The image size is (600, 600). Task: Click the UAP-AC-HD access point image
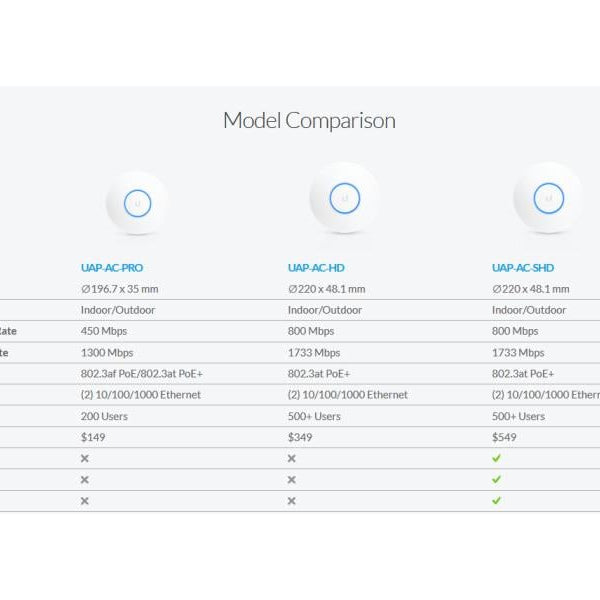pos(344,198)
